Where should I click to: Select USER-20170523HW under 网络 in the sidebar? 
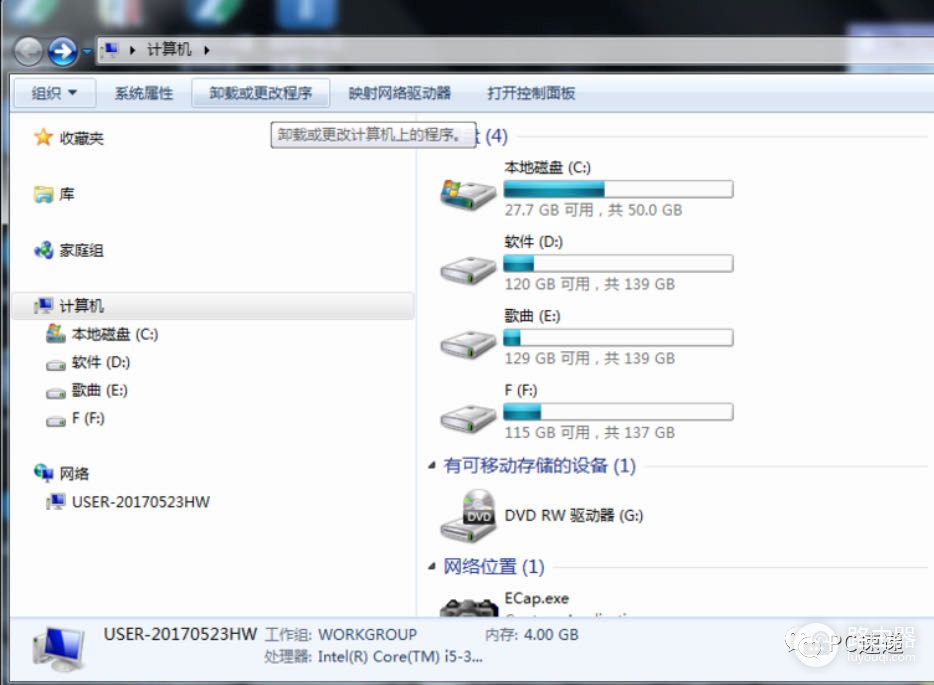pyautogui.click(x=141, y=502)
